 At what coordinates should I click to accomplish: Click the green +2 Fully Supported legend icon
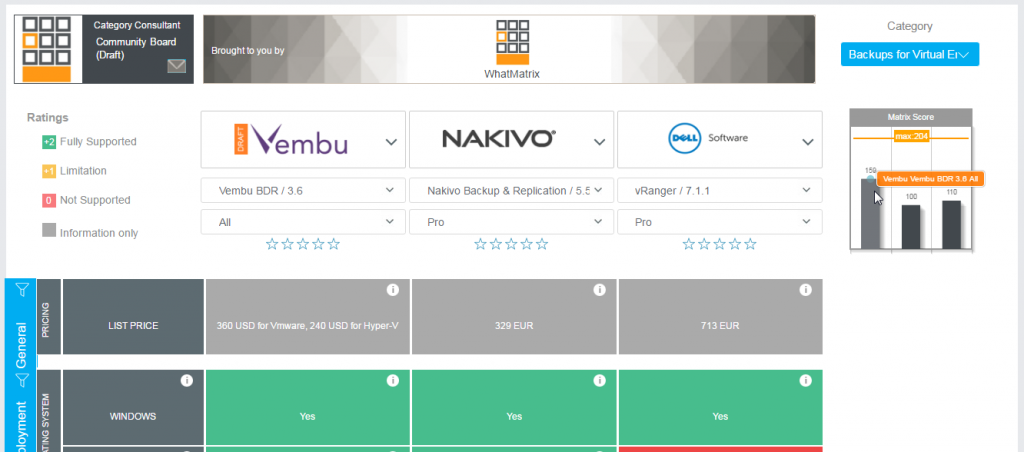[x=49, y=142]
